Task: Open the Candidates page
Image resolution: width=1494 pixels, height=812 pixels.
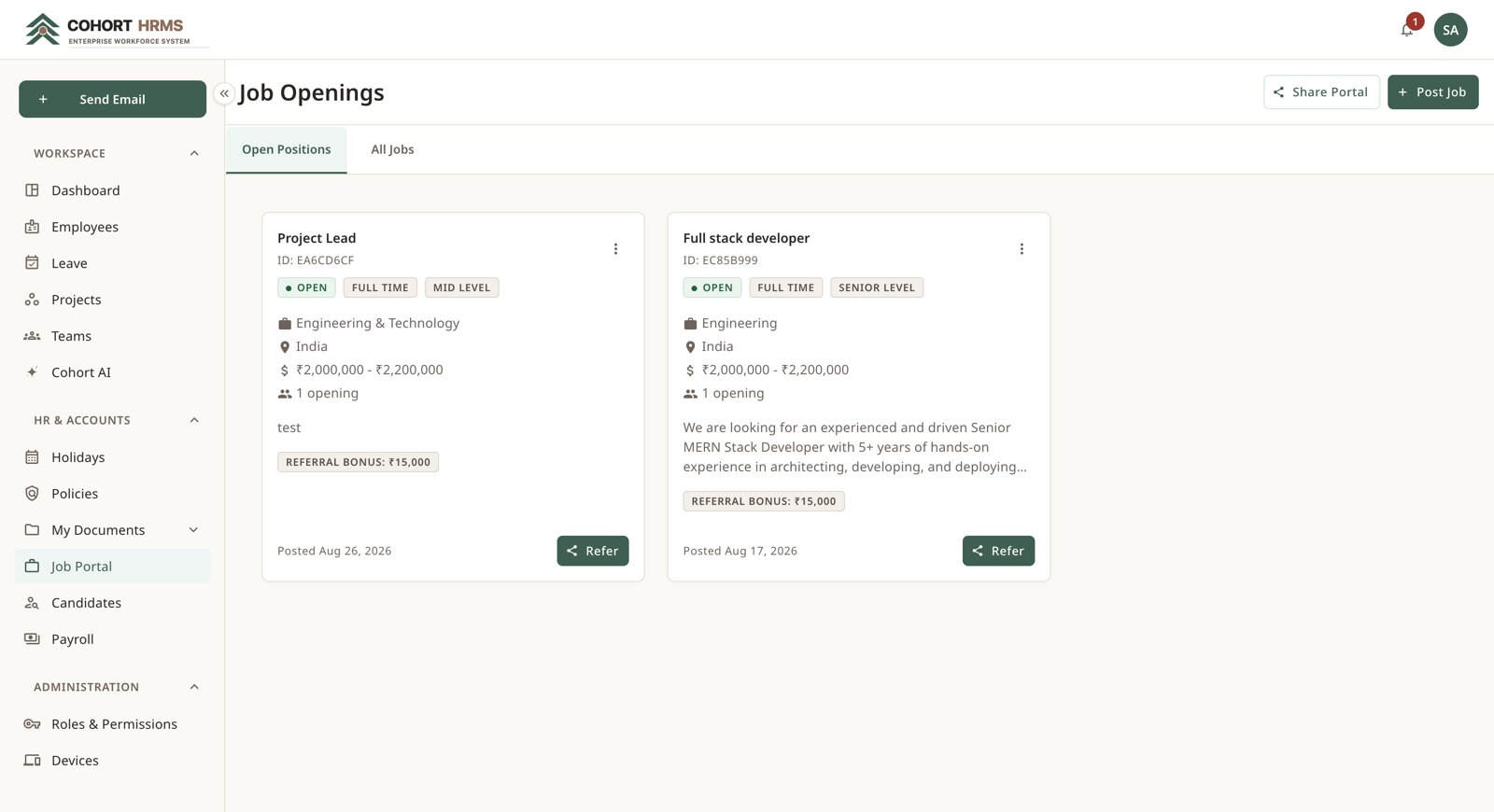Action: coord(112,603)
